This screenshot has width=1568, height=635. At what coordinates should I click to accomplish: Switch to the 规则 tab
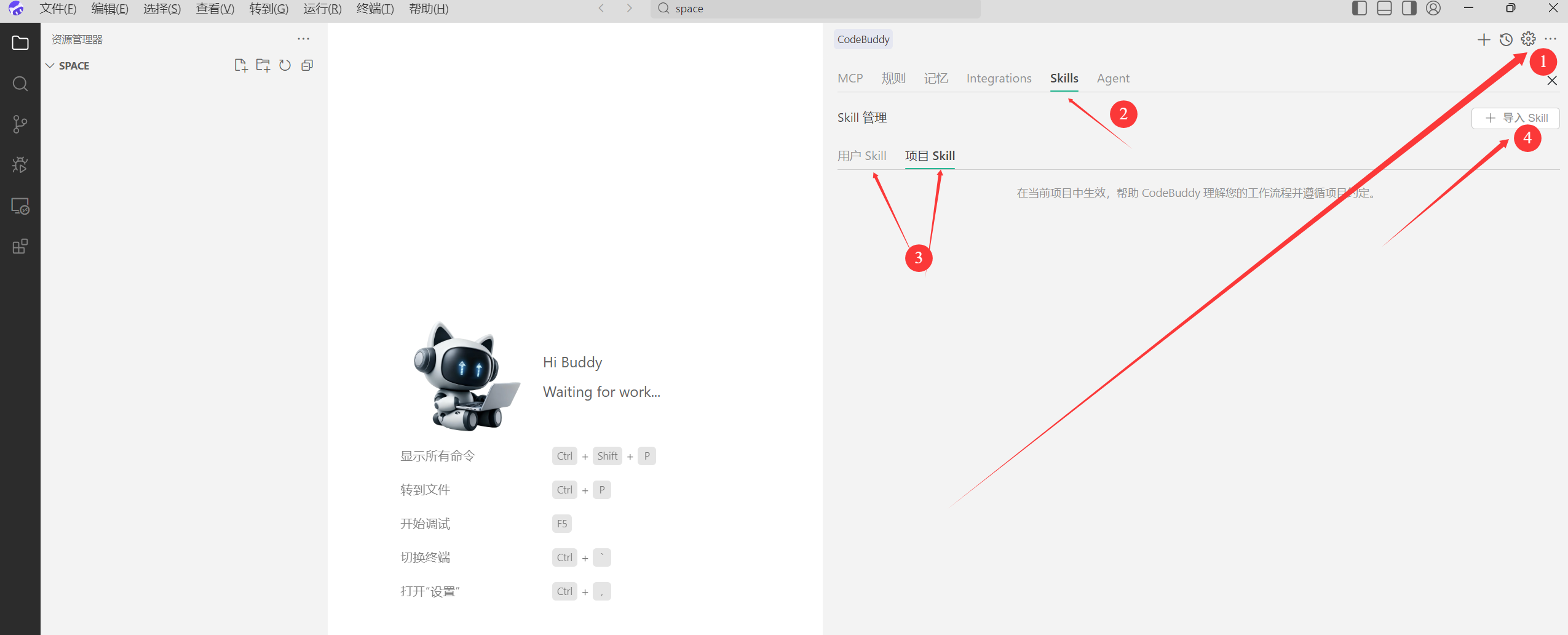coord(893,78)
